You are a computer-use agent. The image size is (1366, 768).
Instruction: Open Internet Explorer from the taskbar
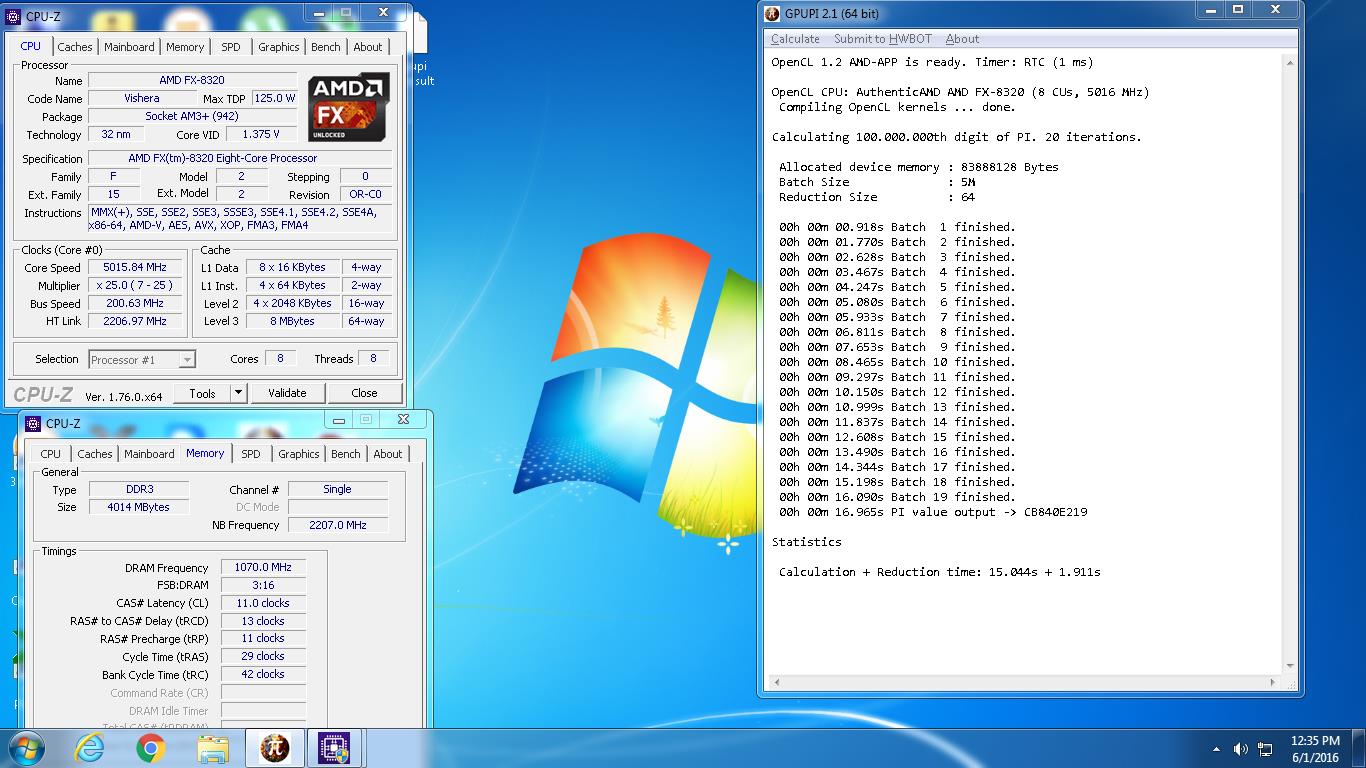[x=90, y=748]
